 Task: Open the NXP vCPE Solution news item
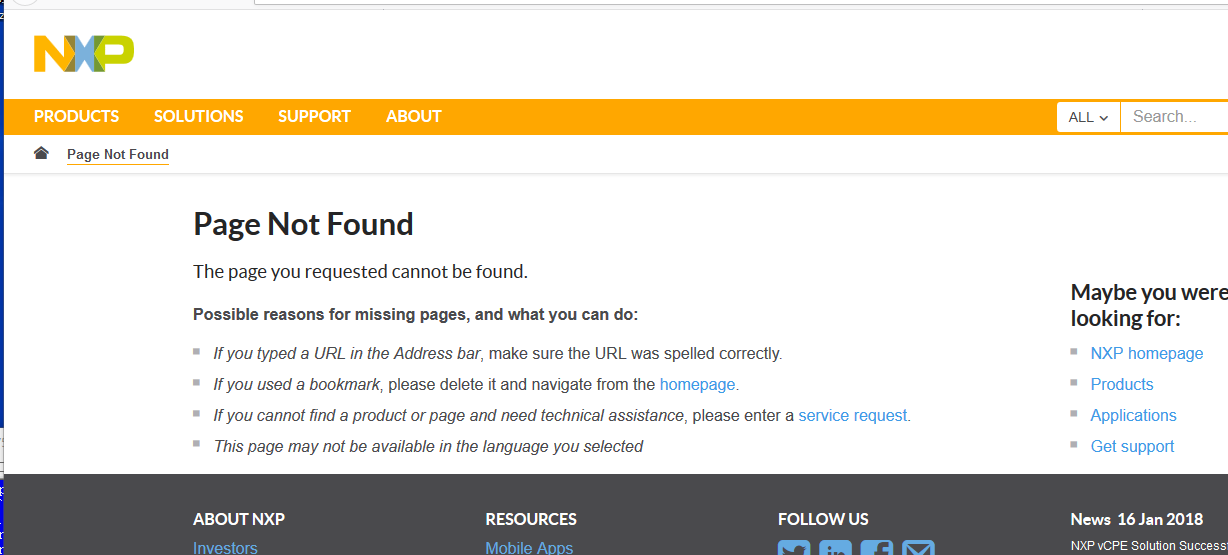(x=1149, y=546)
